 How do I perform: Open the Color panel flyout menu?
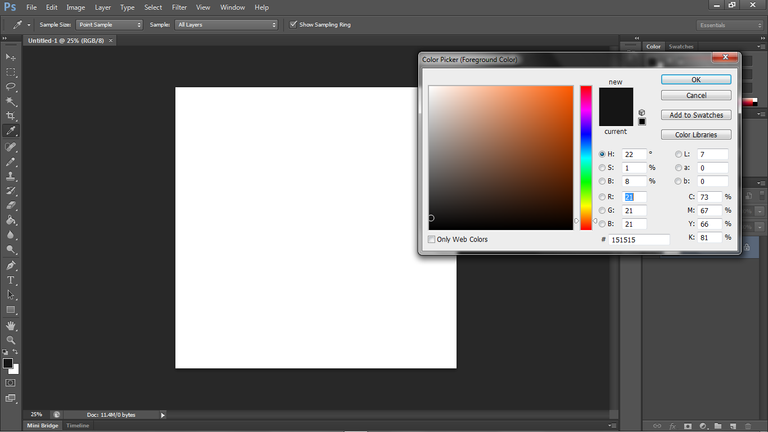(761, 47)
